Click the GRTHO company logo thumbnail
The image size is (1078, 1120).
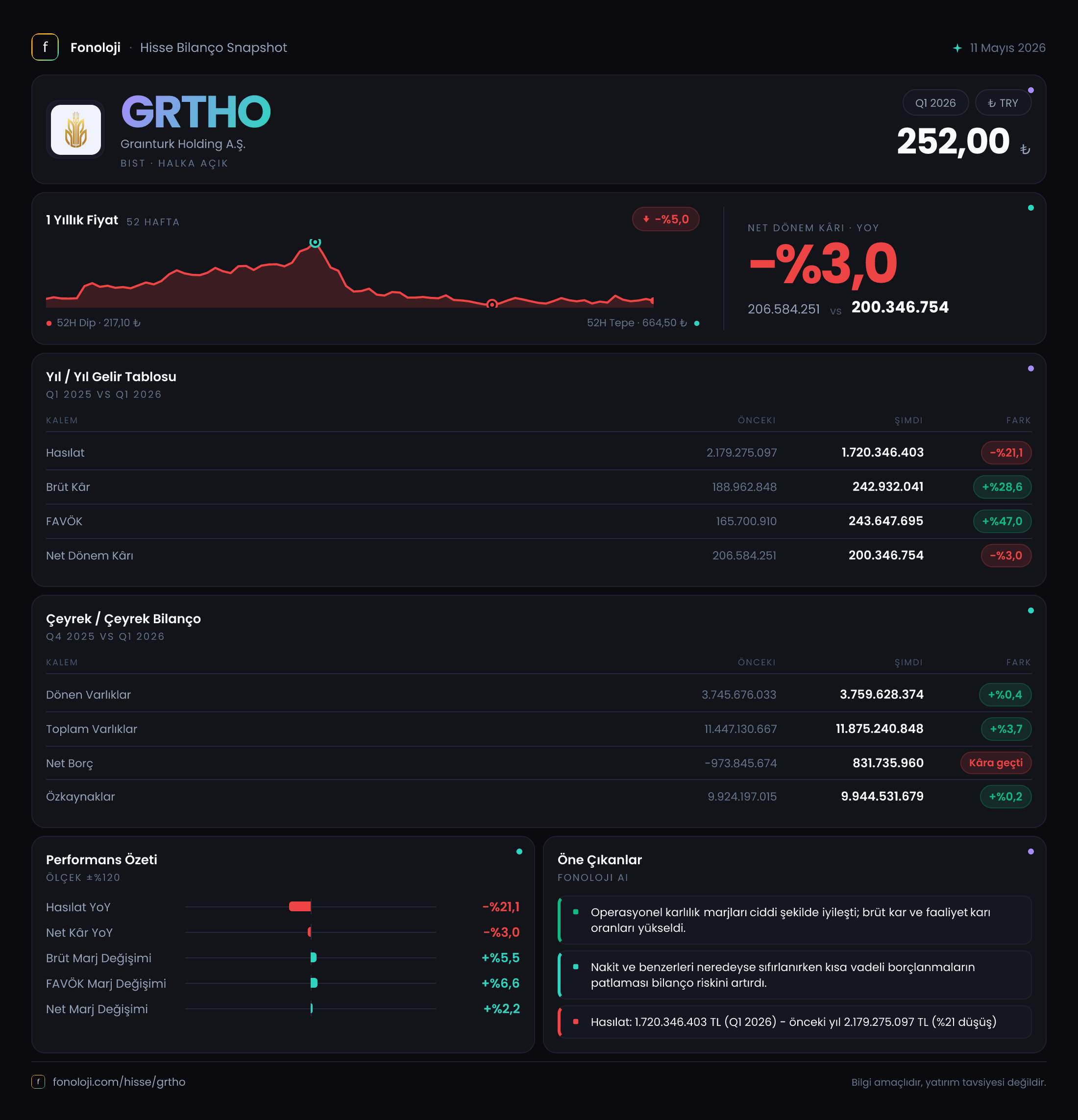tap(75, 130)
